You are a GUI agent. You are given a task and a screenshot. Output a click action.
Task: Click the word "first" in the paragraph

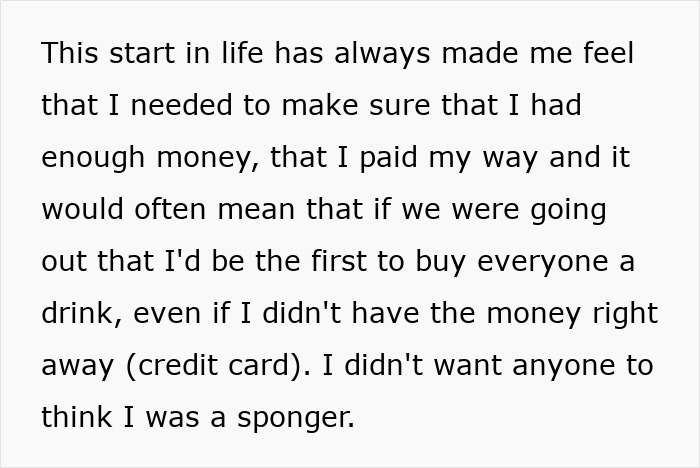click(x=339, y=261)
